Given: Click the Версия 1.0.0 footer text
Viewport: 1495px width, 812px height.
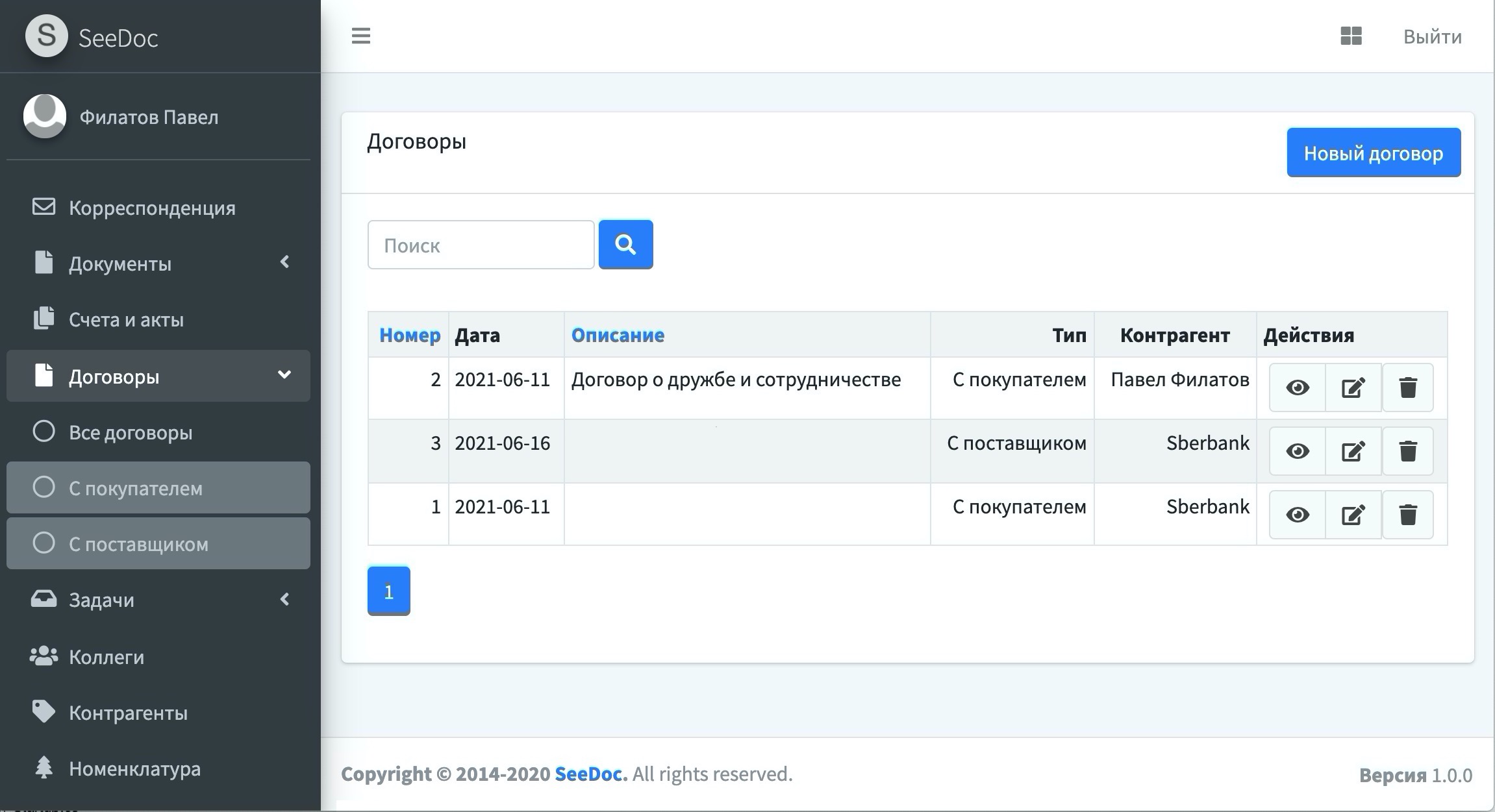Looking at the screenshot, I should tap(1416, 775).
